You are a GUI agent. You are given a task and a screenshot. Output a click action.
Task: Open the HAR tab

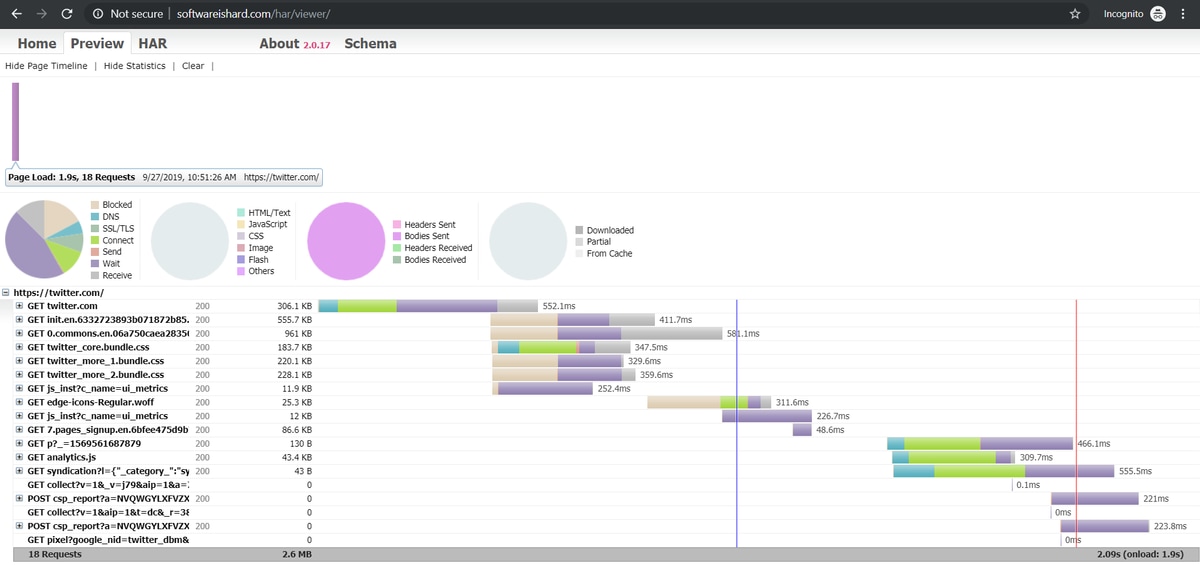pos(152,43)
